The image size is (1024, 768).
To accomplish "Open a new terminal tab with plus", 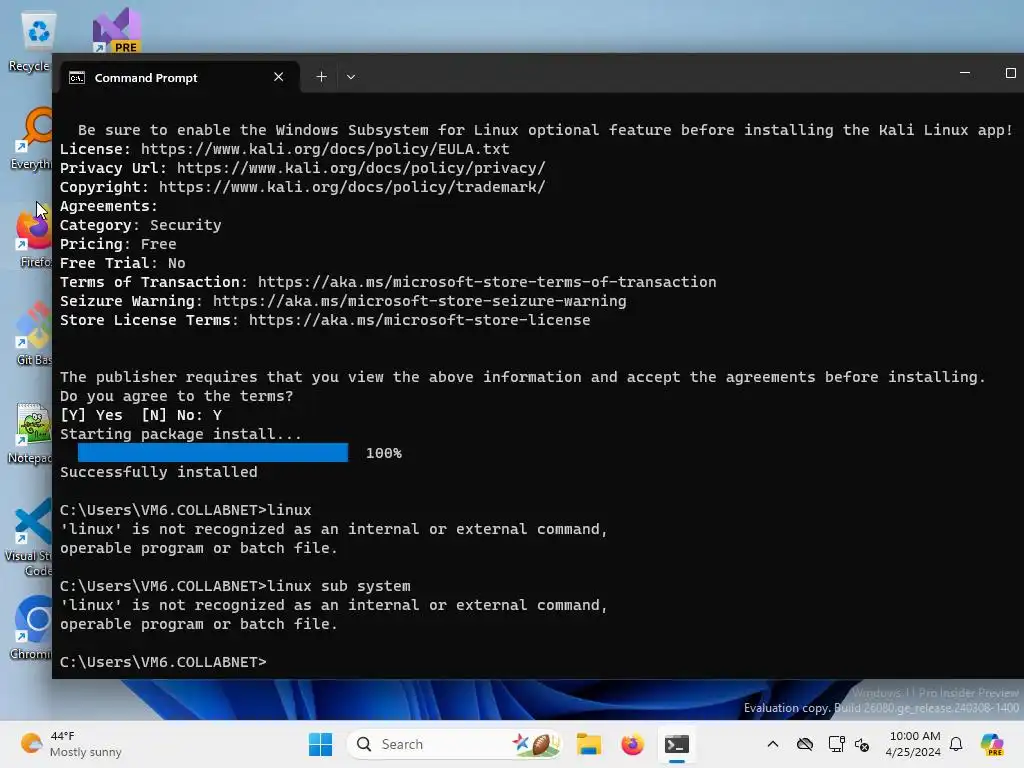I will tap(321, 77).
